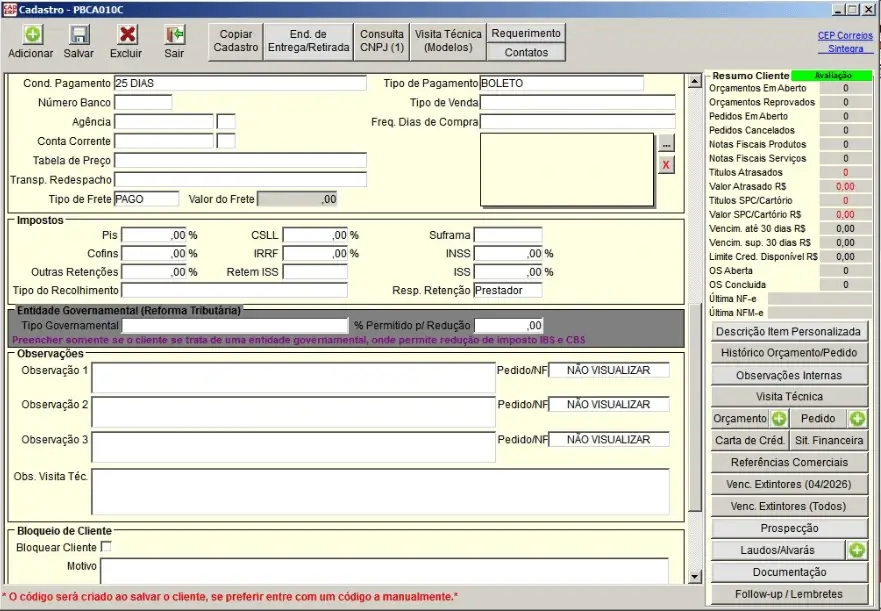Open lookup with the ellipsis button
This screenshot has width=881, height=611.
click(666, 144)
